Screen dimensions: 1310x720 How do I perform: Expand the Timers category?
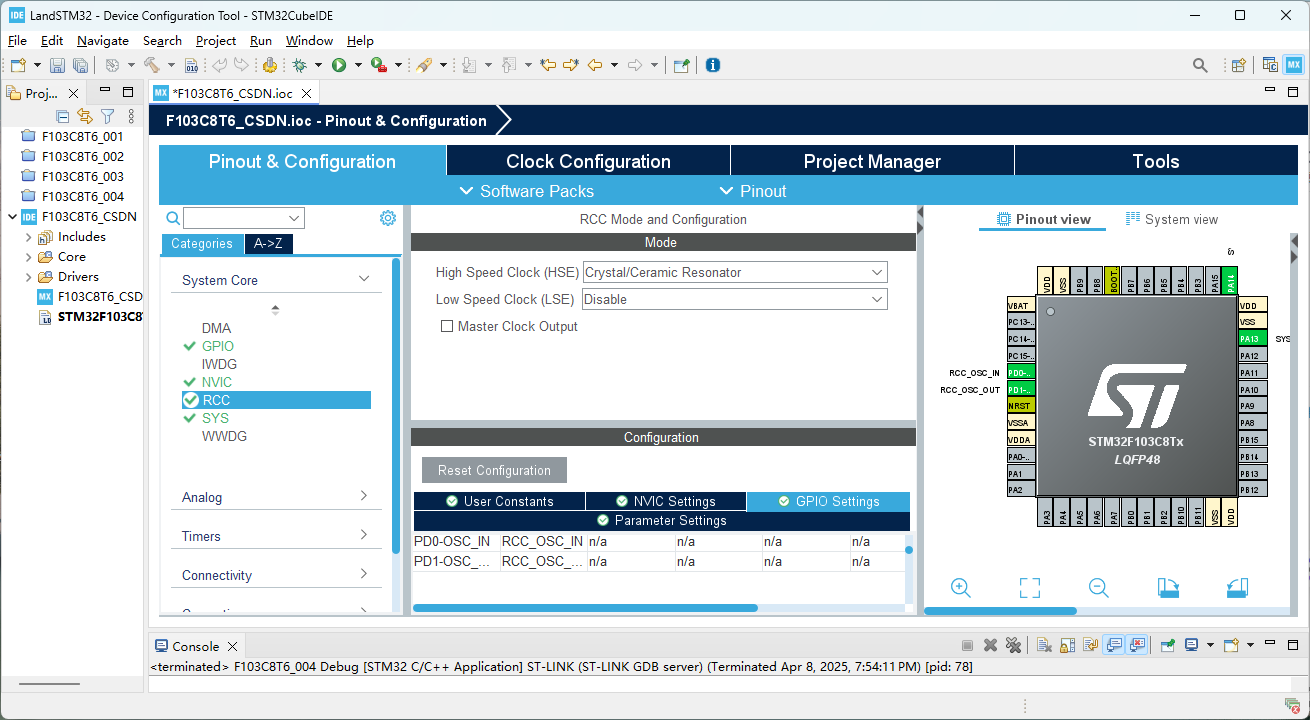[364, 535]
